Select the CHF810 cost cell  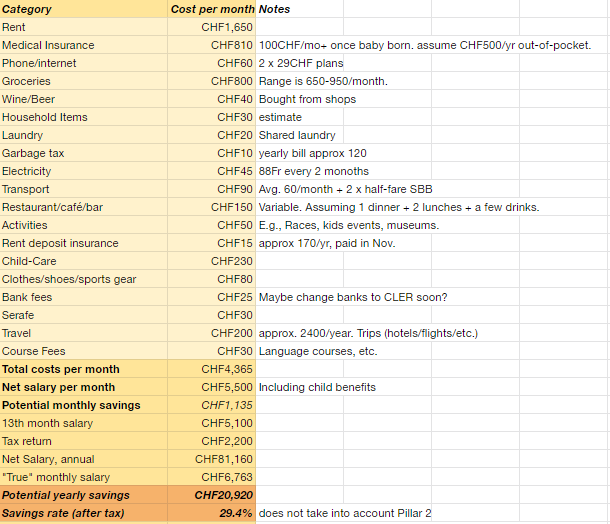(x=212, y=45)
